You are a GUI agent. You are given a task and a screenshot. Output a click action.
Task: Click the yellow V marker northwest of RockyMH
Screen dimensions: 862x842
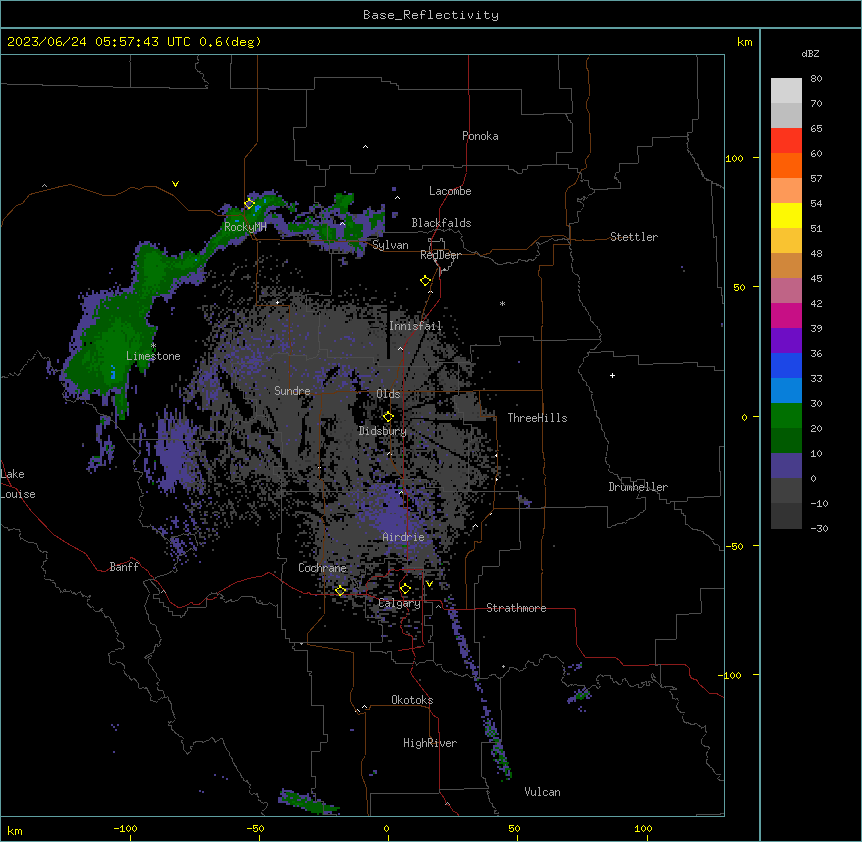pyautogui.click(x=175, y=184)
